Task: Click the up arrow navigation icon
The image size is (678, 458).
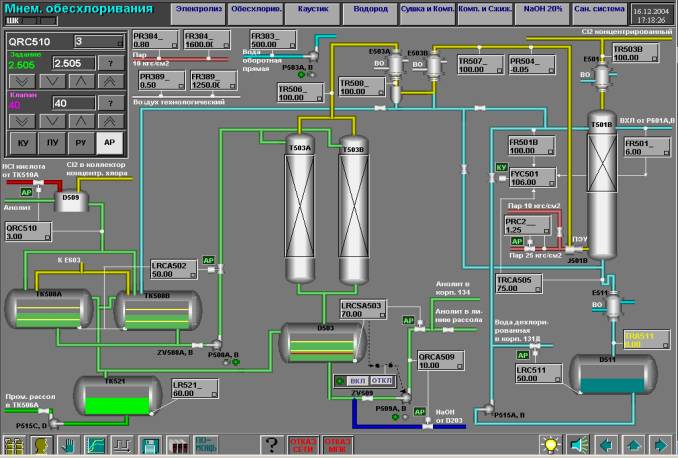Action: (x=633, y=444)
